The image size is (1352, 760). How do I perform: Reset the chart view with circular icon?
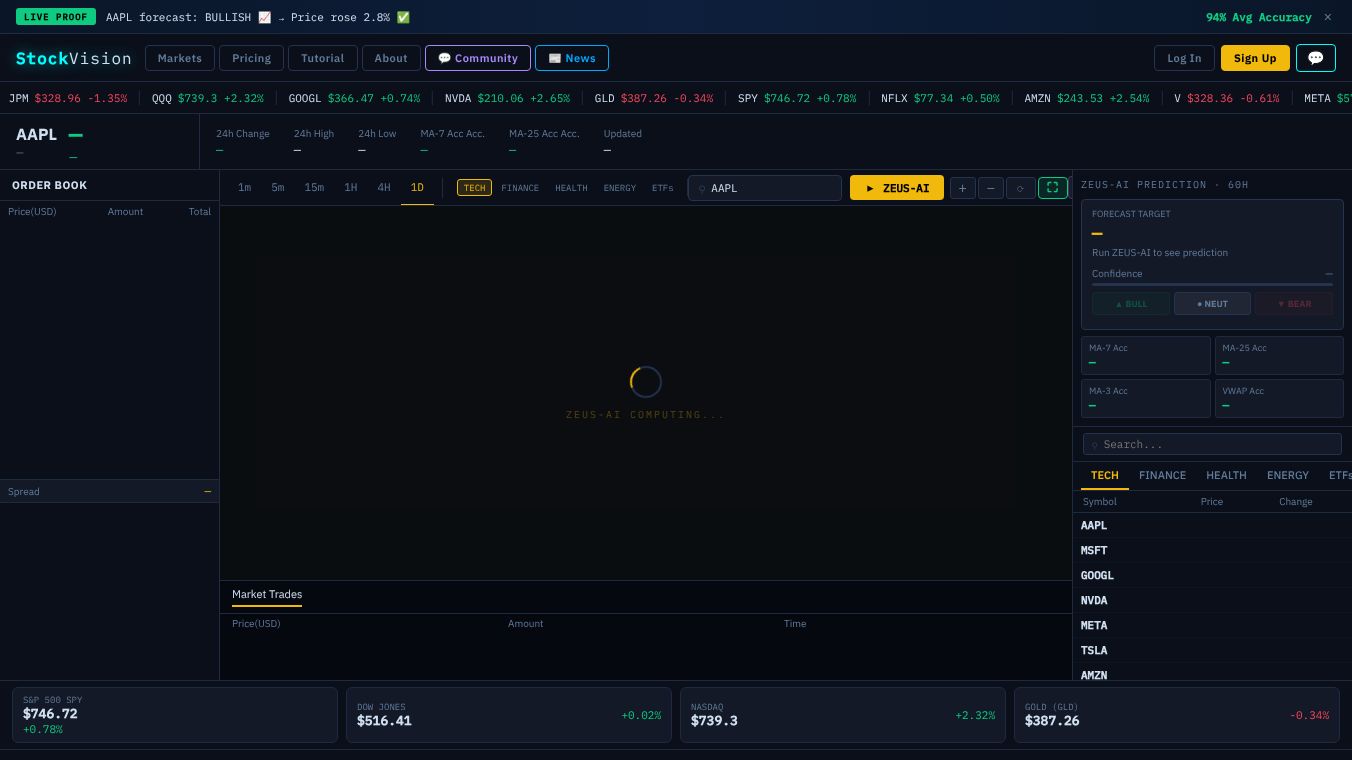pyautogui.click(x=1020, y=188)
